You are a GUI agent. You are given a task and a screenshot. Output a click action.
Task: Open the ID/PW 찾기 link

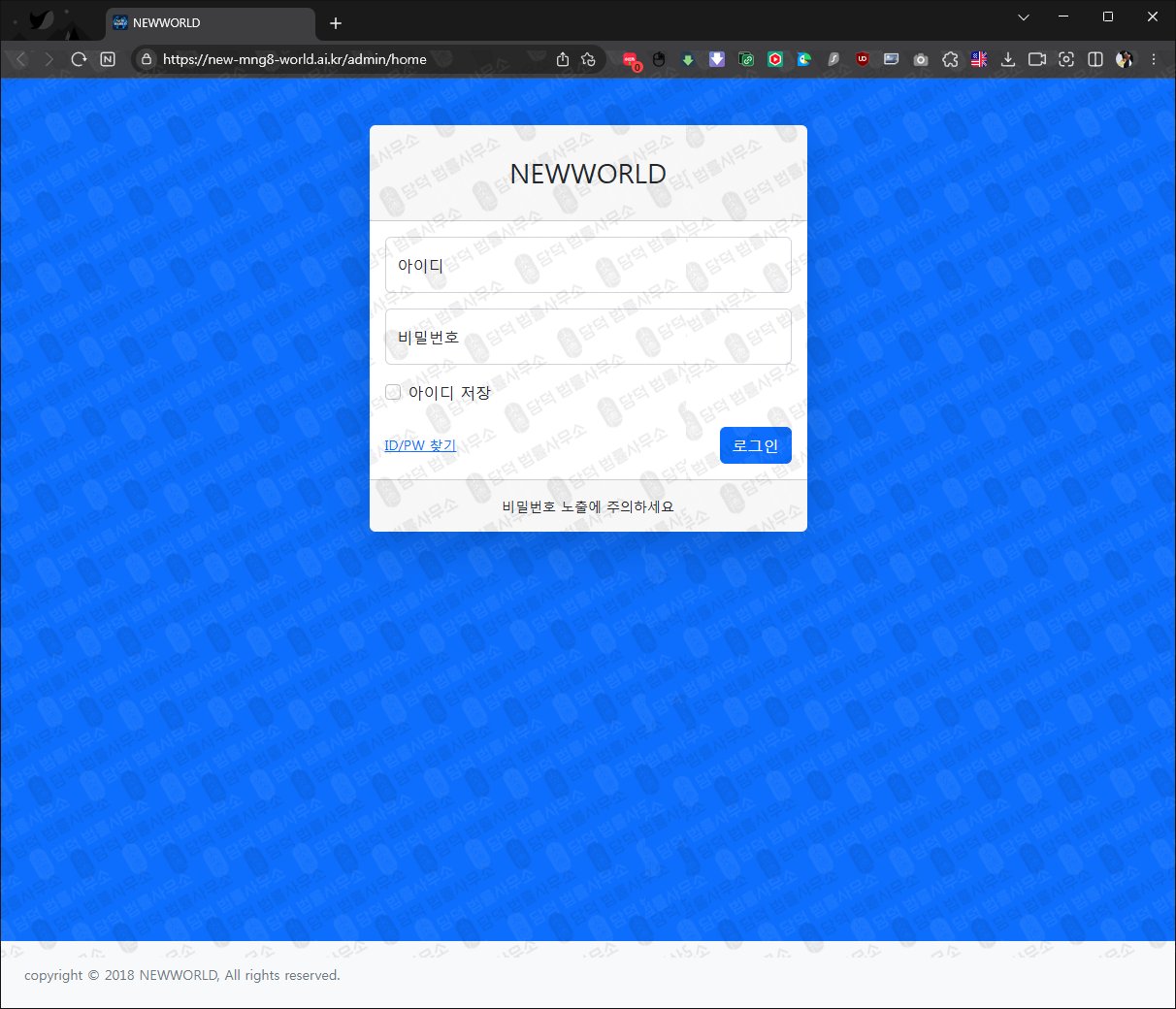tap(420, 445)
